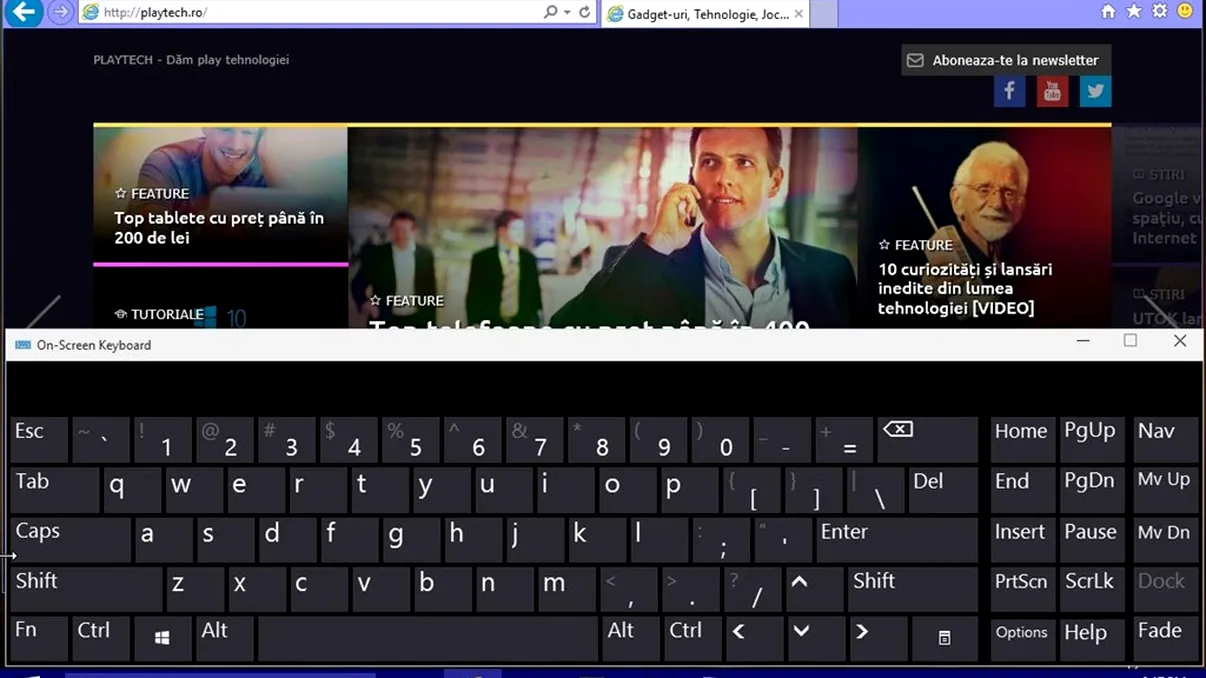The image size is (1206, 678).
Task: Open Favorites with the star icon
Action: (1133, 12)
